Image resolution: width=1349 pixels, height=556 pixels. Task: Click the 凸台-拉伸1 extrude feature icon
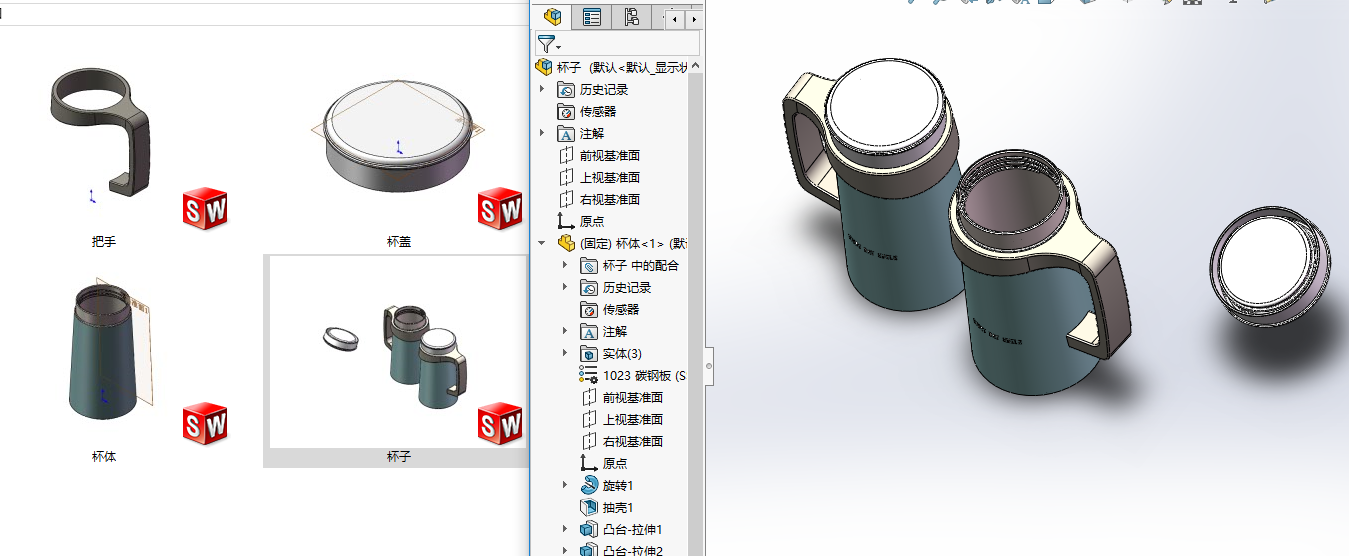tap(589, 529)
